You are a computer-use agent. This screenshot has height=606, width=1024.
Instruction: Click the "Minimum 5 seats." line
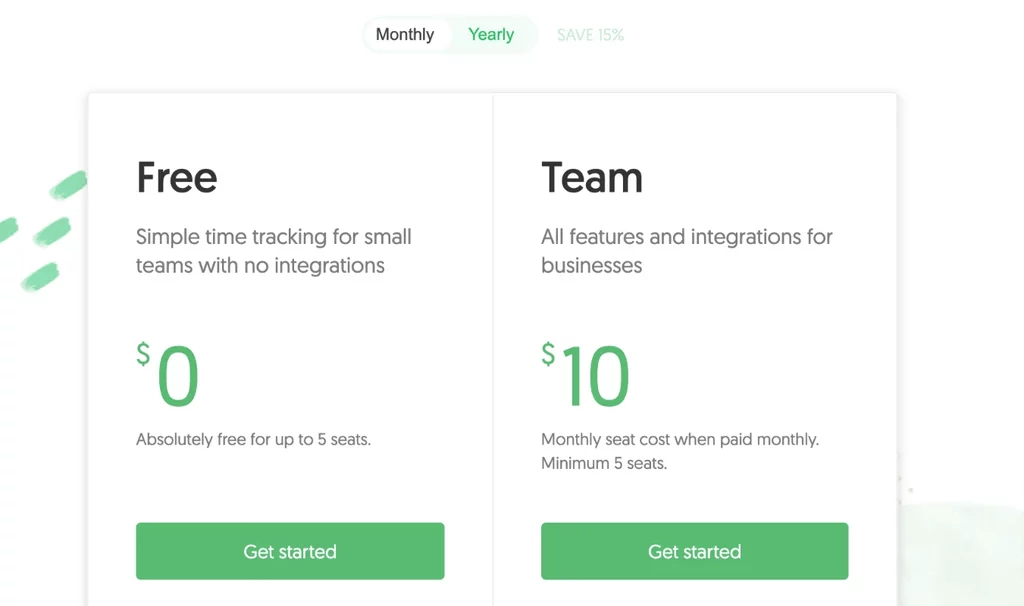pyautogui.click(x=603, y=463)
